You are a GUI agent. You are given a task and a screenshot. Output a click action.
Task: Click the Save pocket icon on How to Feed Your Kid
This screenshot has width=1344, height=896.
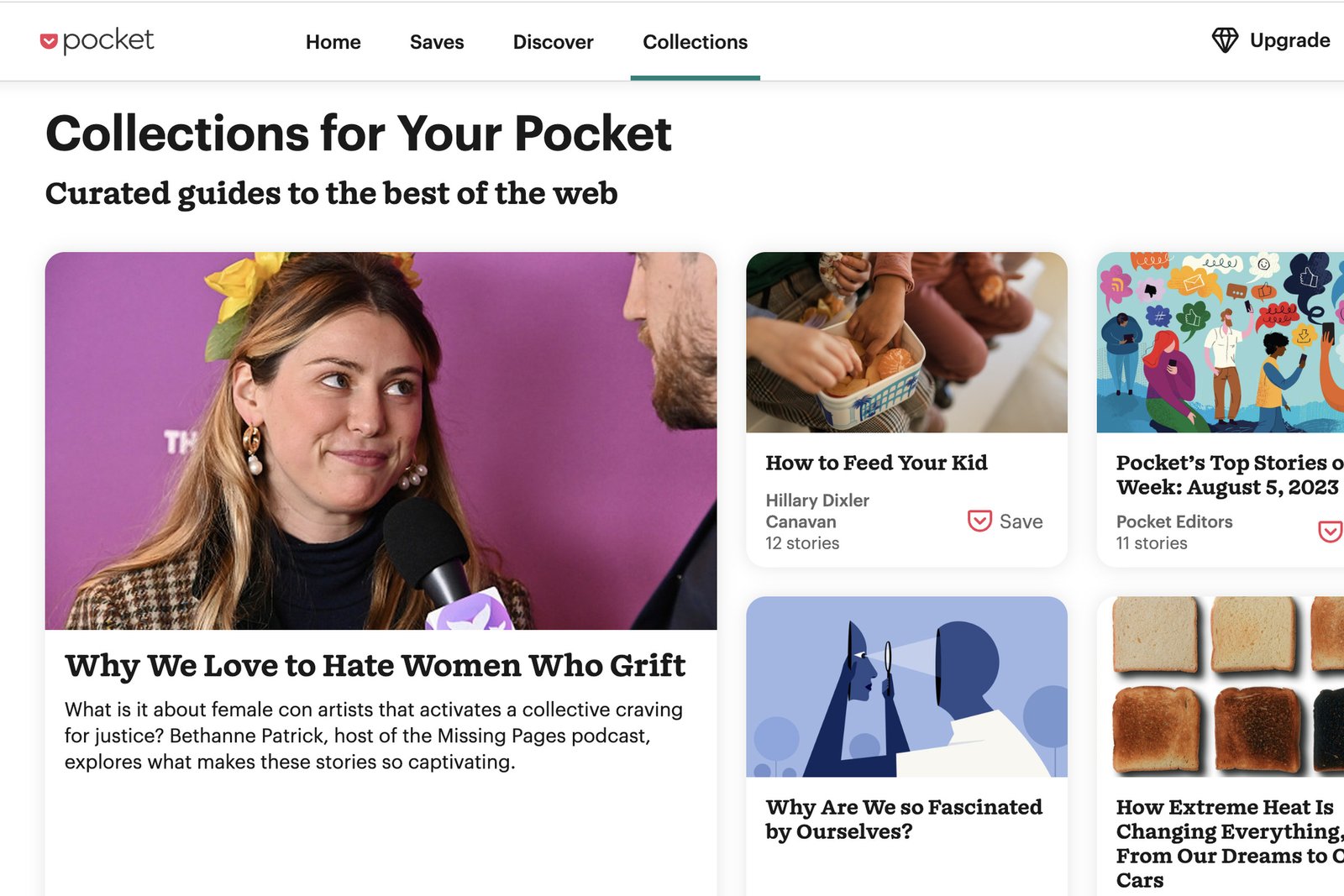tap(979, 521)
